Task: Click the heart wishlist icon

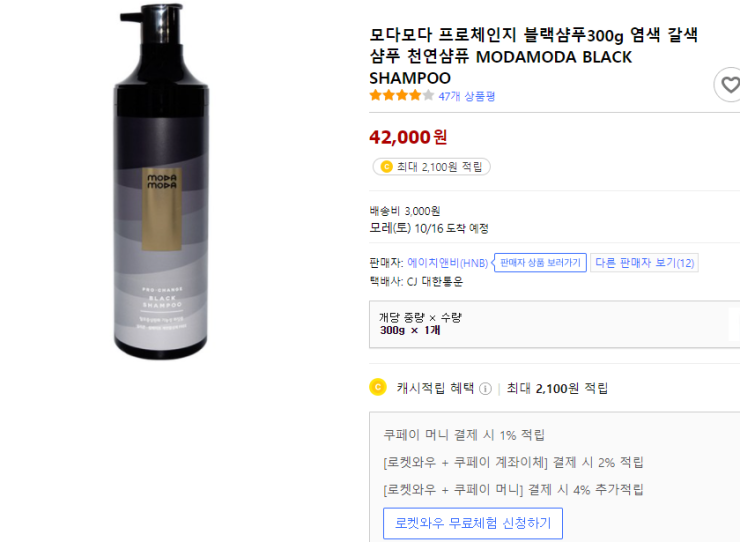Action: click(730, 85)
